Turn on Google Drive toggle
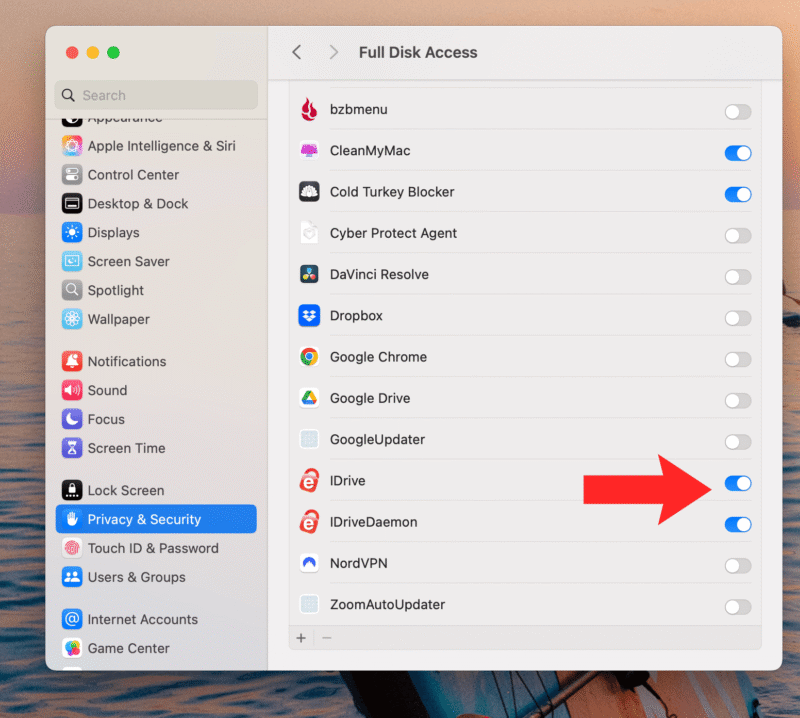The height and width of the screenshot is (718, 800). tap(738, 401)
